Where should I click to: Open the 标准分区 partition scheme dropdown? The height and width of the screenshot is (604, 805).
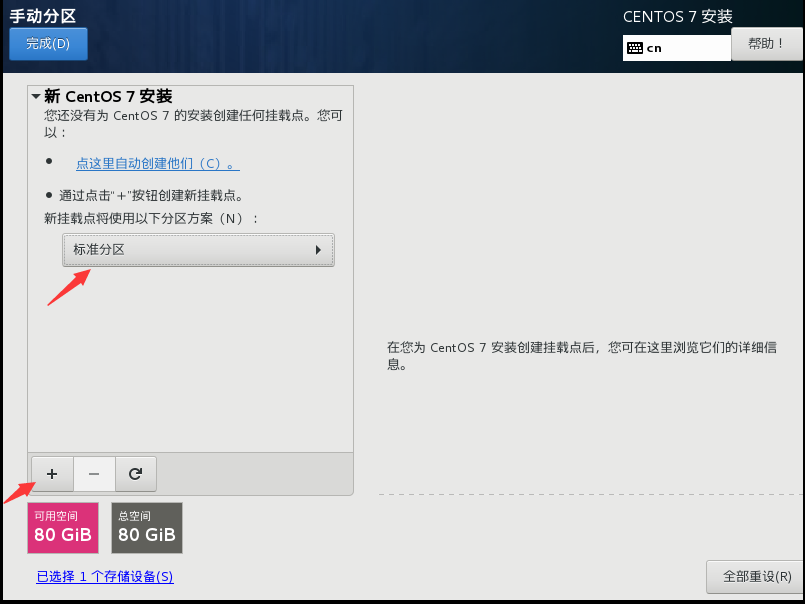198,250
